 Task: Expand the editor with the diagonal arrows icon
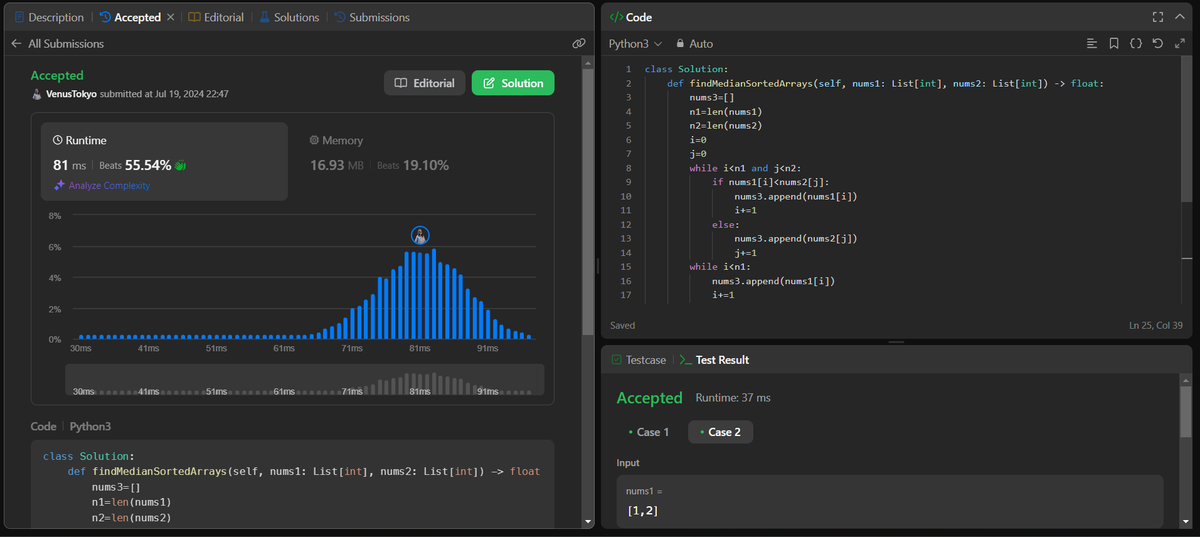coord(1180,44)
